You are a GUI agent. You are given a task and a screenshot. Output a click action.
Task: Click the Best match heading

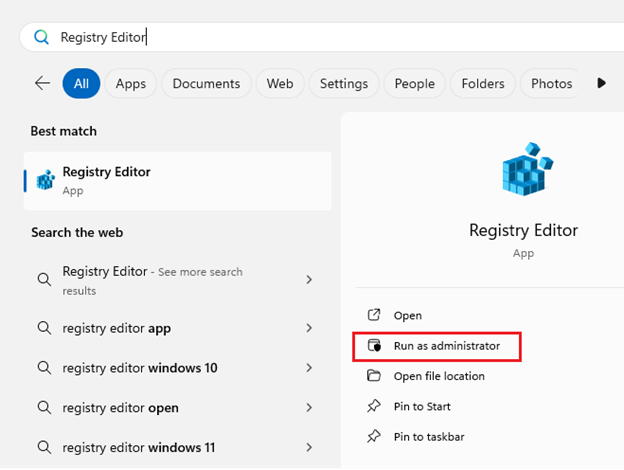coord(64,131)
